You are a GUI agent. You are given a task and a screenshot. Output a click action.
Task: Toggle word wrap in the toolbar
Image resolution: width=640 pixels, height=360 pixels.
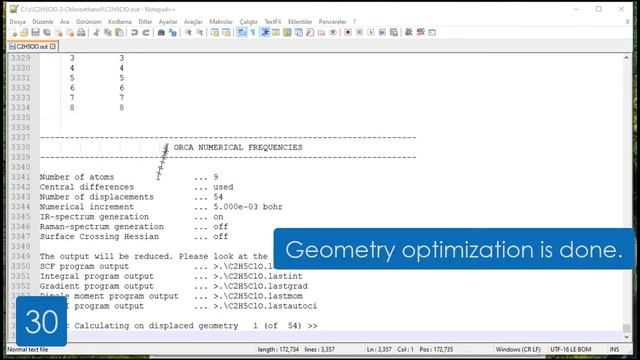[x=242, y=33]
